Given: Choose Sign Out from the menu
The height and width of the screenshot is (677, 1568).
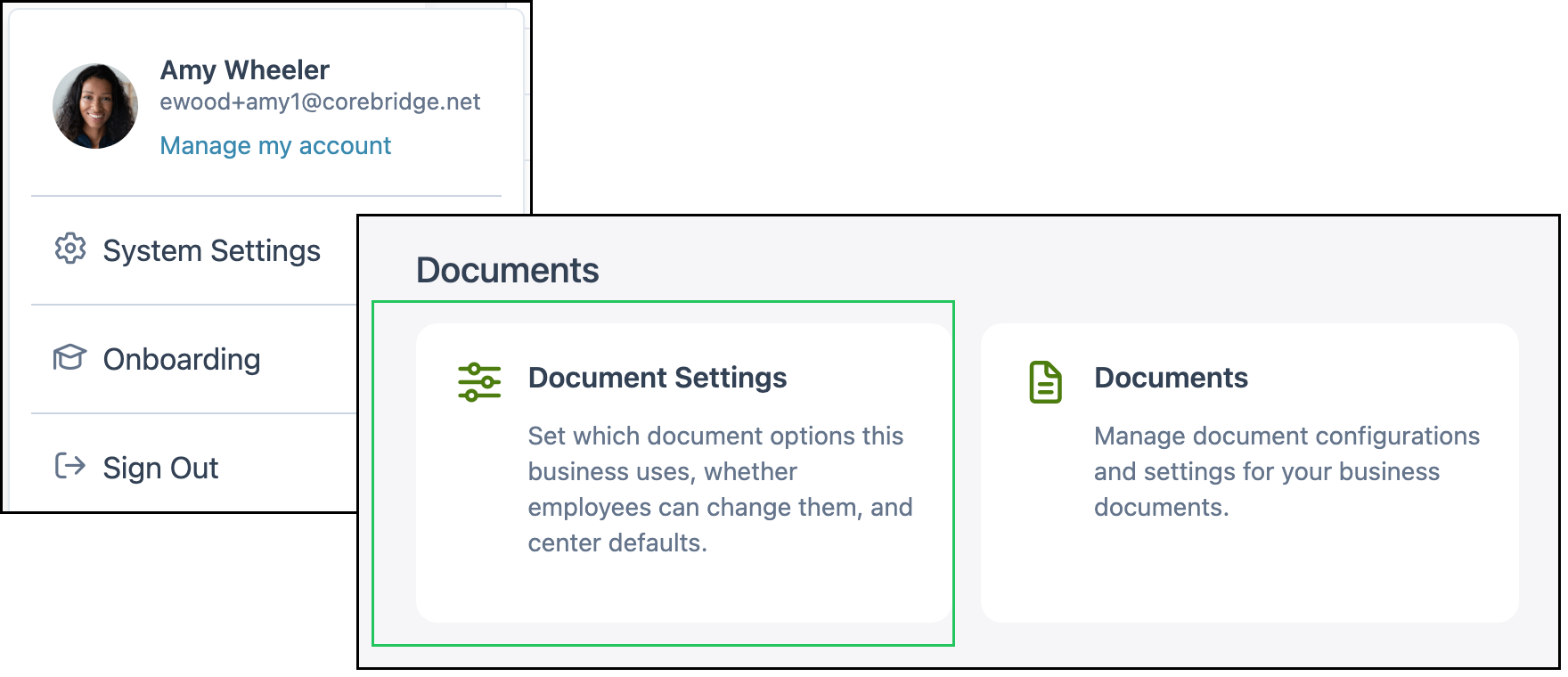Looking at the screenshot, I should tap(160, 469).
